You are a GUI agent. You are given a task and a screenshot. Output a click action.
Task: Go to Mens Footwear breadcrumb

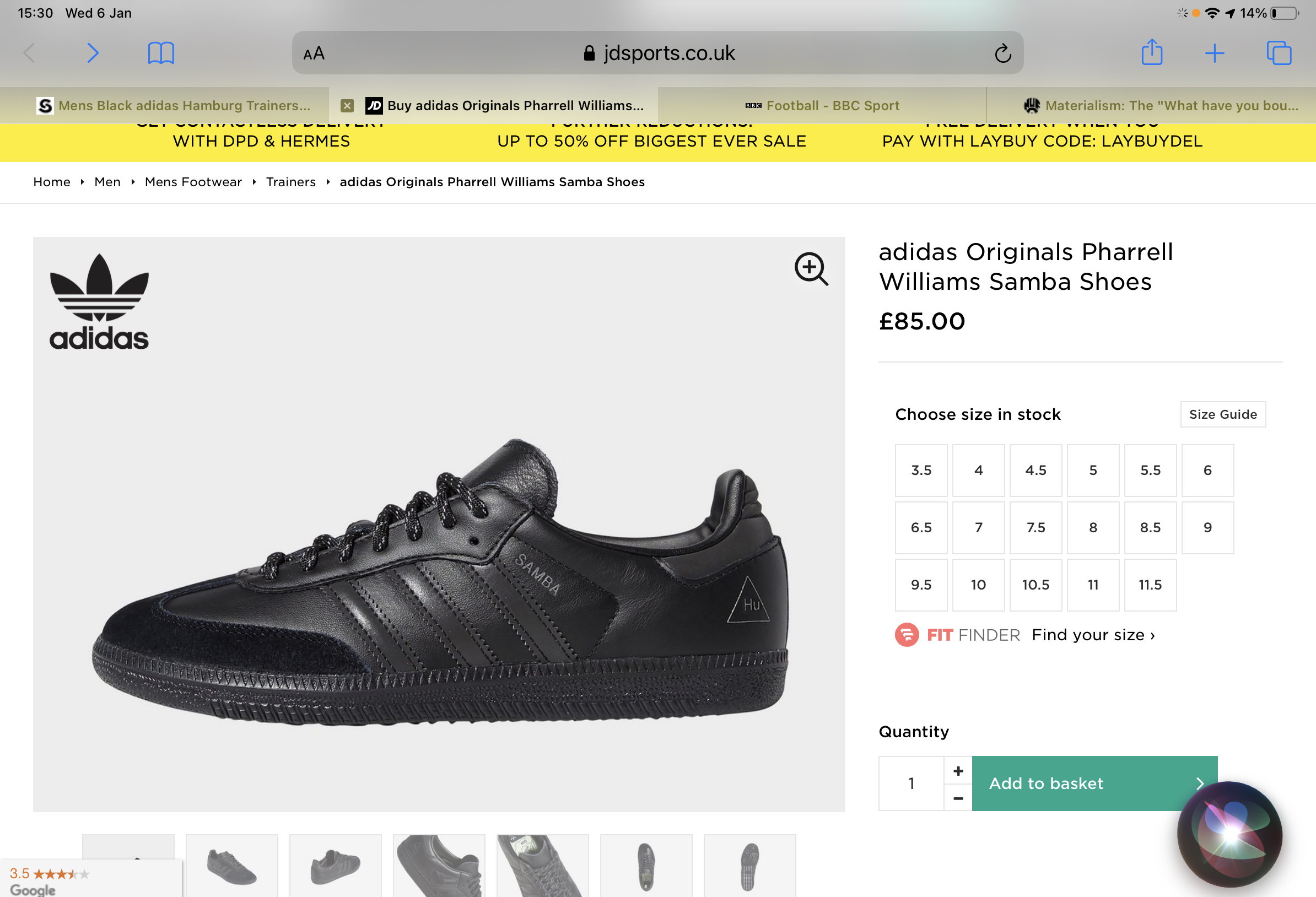point(193,182)
